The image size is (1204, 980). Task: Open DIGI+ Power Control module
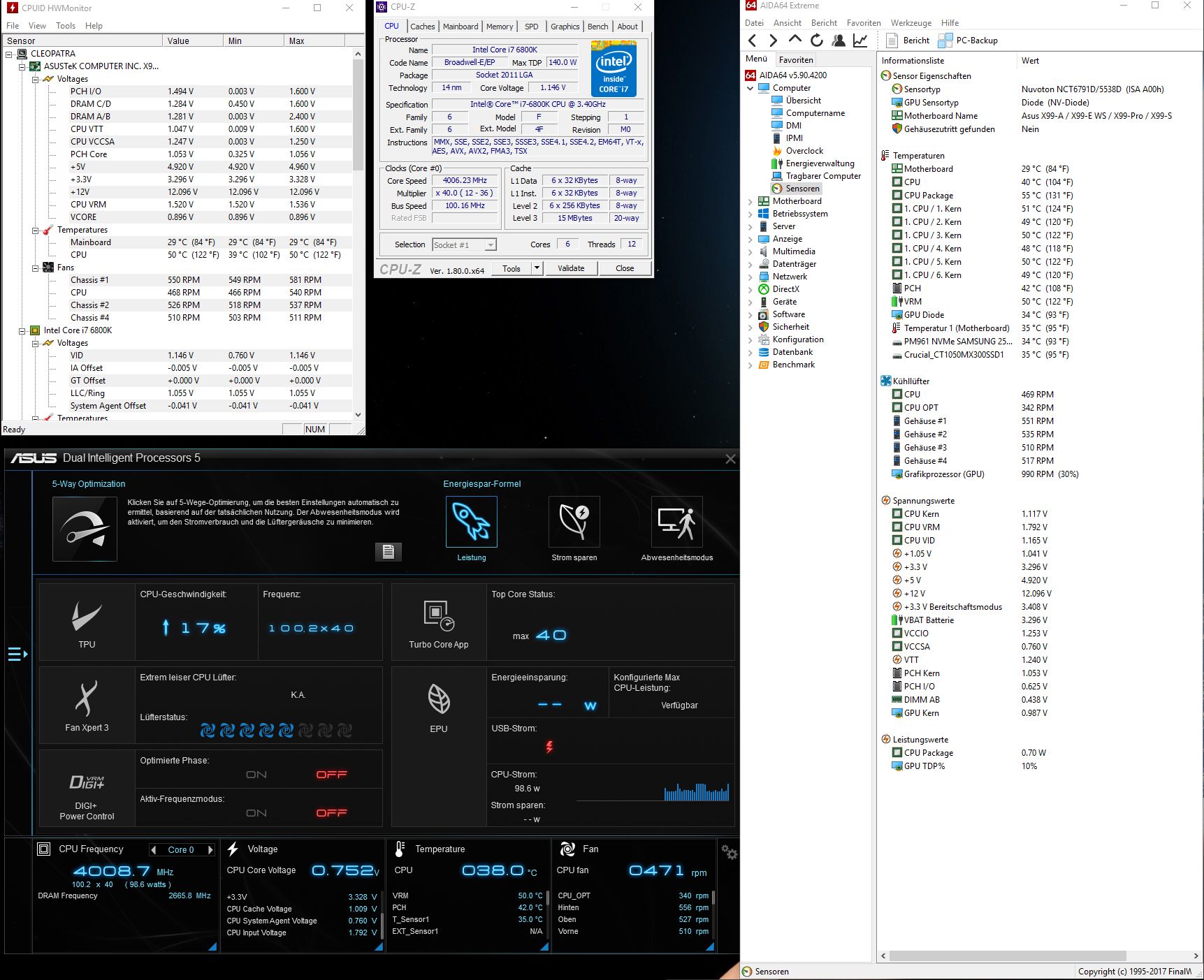pyautogui.click(x=87, y=789)
